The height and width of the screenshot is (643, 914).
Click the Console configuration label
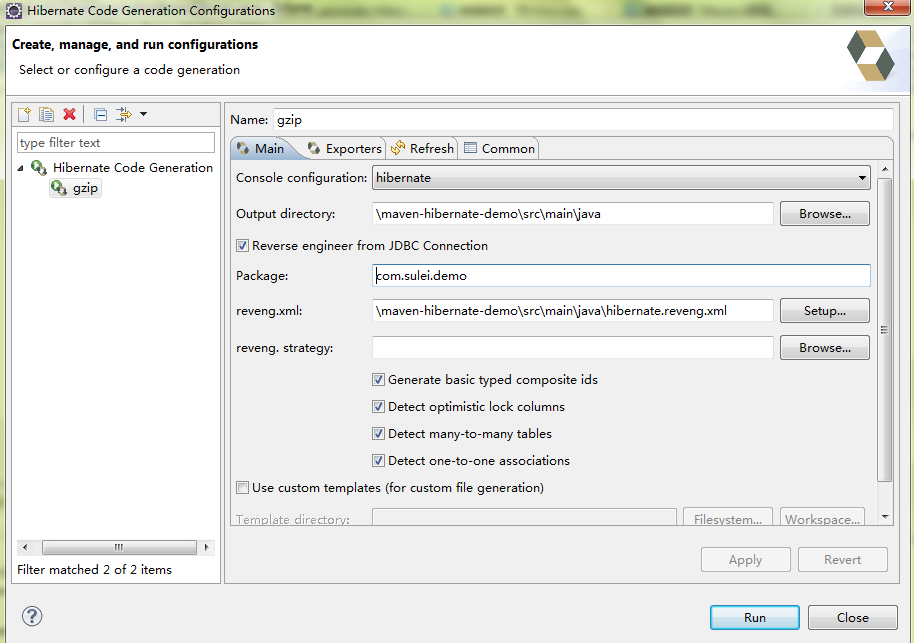coord(301,178)
